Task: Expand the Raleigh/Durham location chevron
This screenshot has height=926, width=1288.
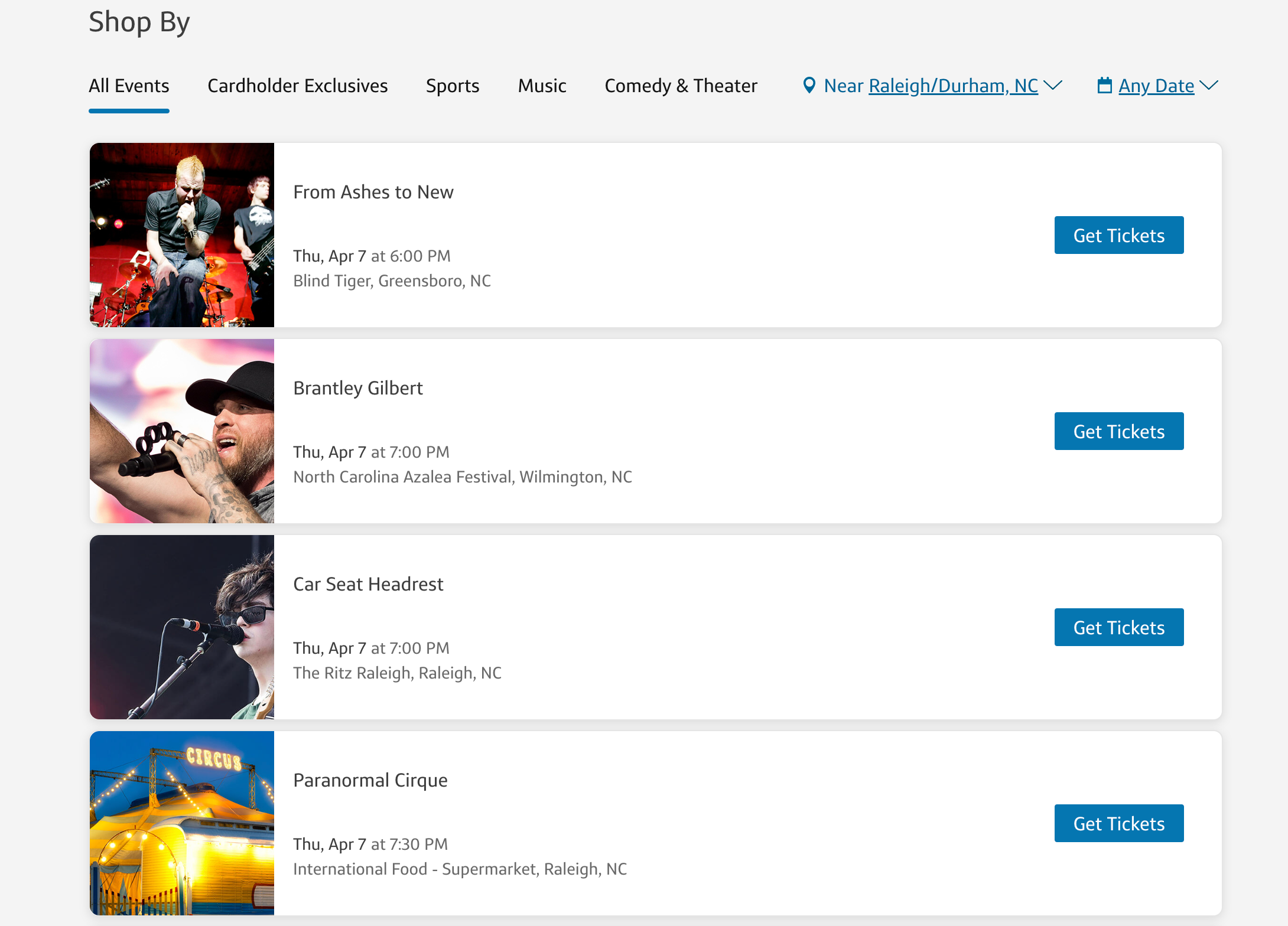Action: click(x=1053, y=86)
